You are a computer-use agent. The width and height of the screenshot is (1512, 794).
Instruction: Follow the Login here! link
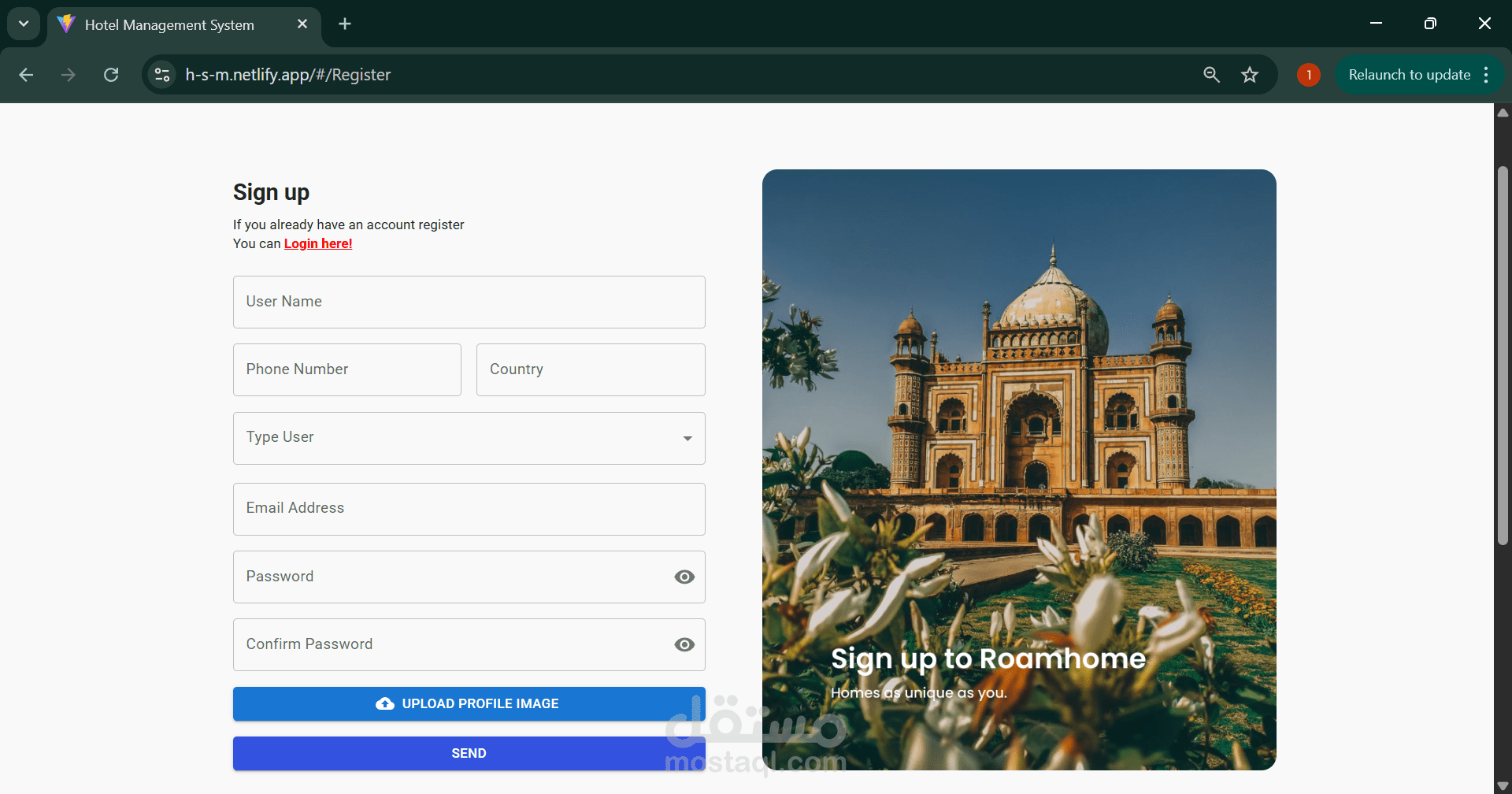click(x=318, y=243)
